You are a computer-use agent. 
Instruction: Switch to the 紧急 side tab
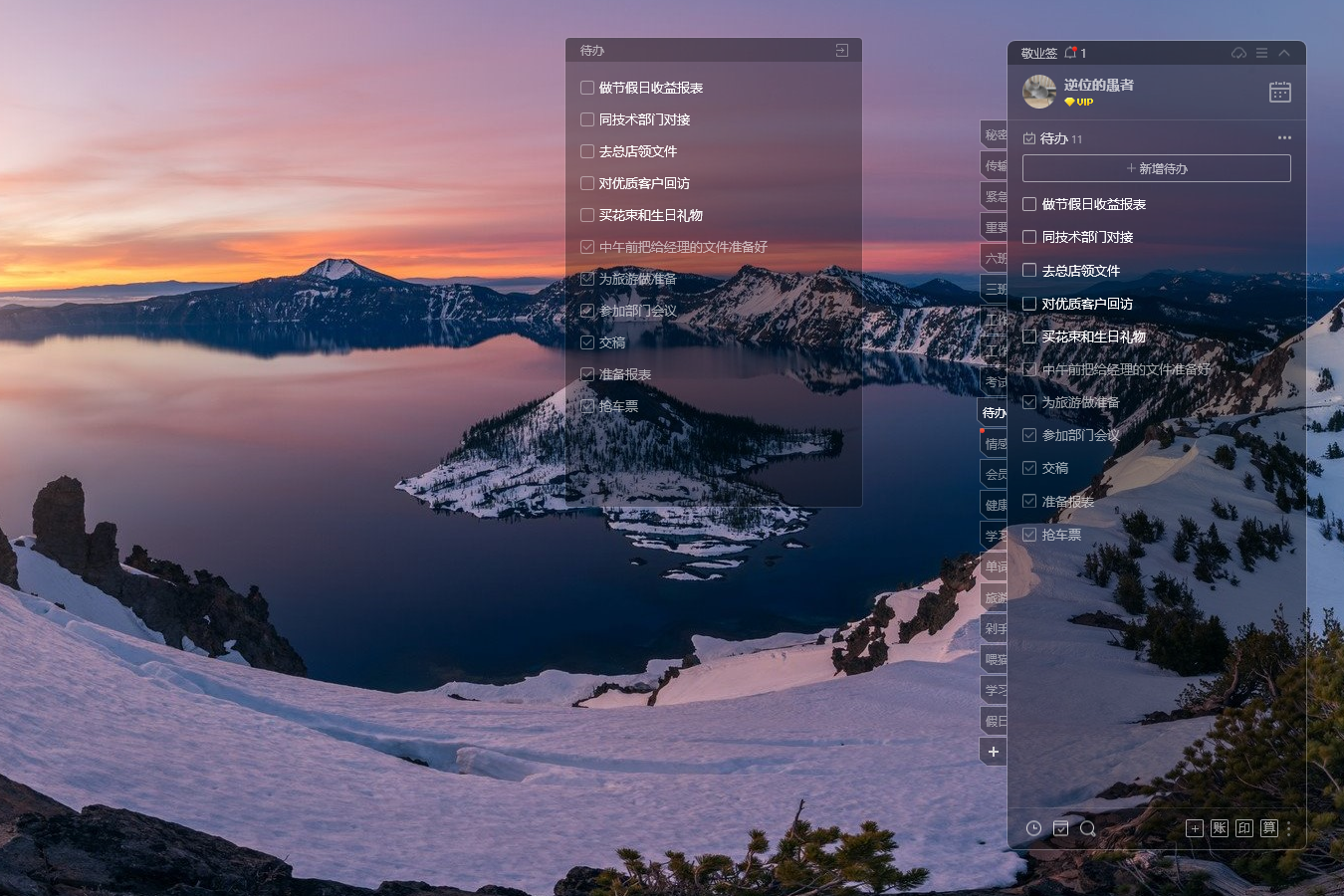click(994, 196)
